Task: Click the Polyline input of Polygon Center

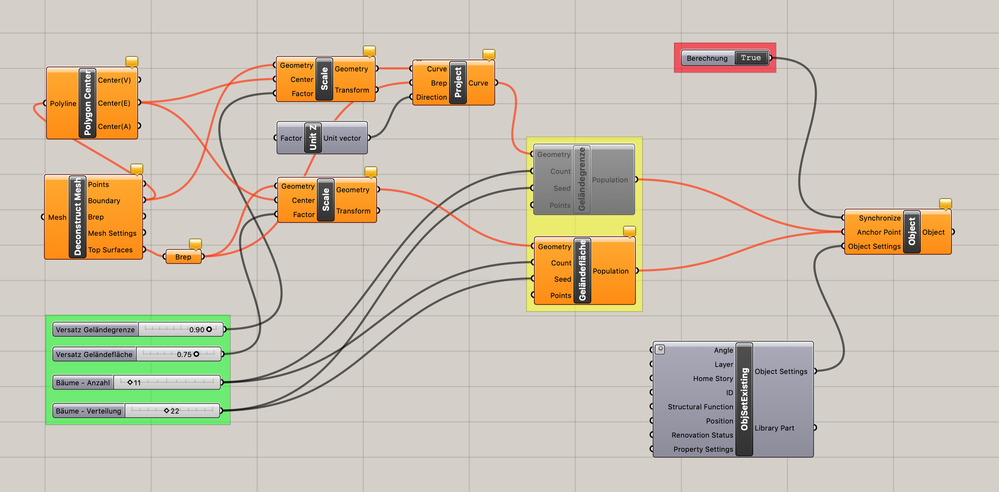Action: [x=62, y=103]
